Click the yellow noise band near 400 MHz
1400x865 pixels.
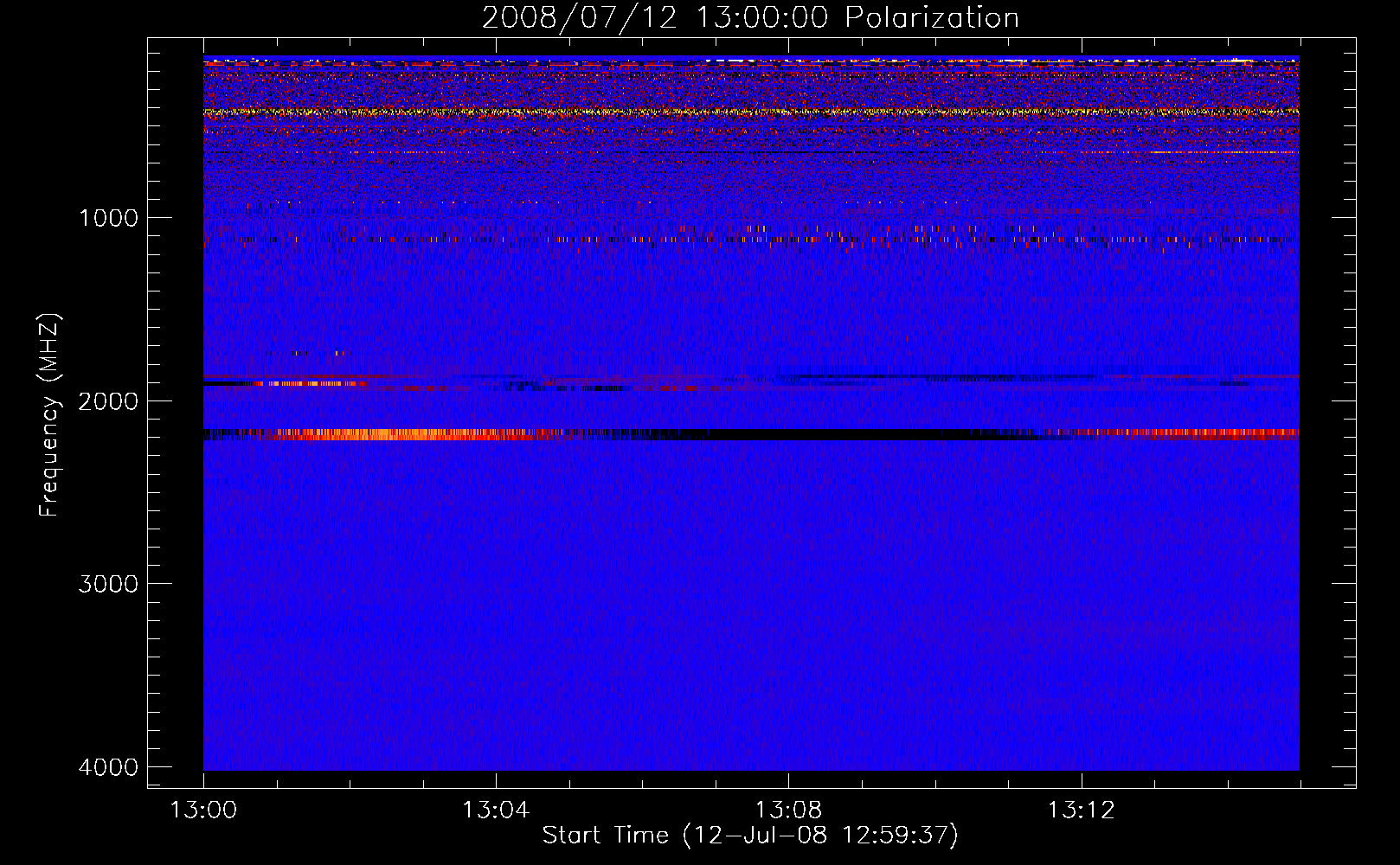click(x=751, y=112)
